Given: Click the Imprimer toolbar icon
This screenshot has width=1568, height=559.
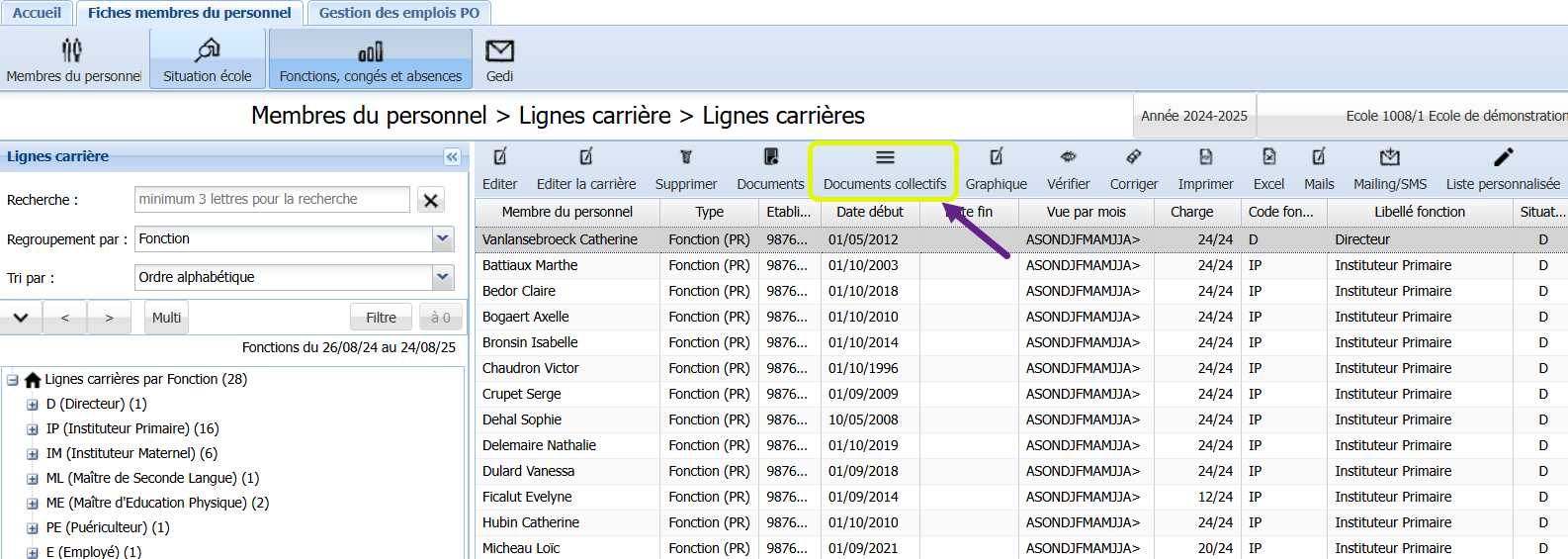Looking at the screenshot, I should [1205, 157].
